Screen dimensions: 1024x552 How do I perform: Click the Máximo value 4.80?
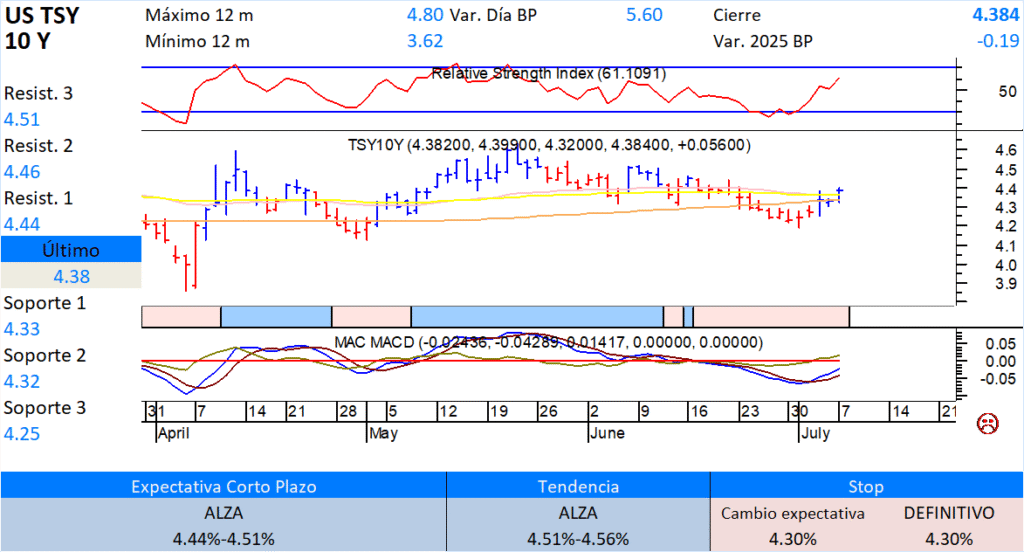[425, 15]
